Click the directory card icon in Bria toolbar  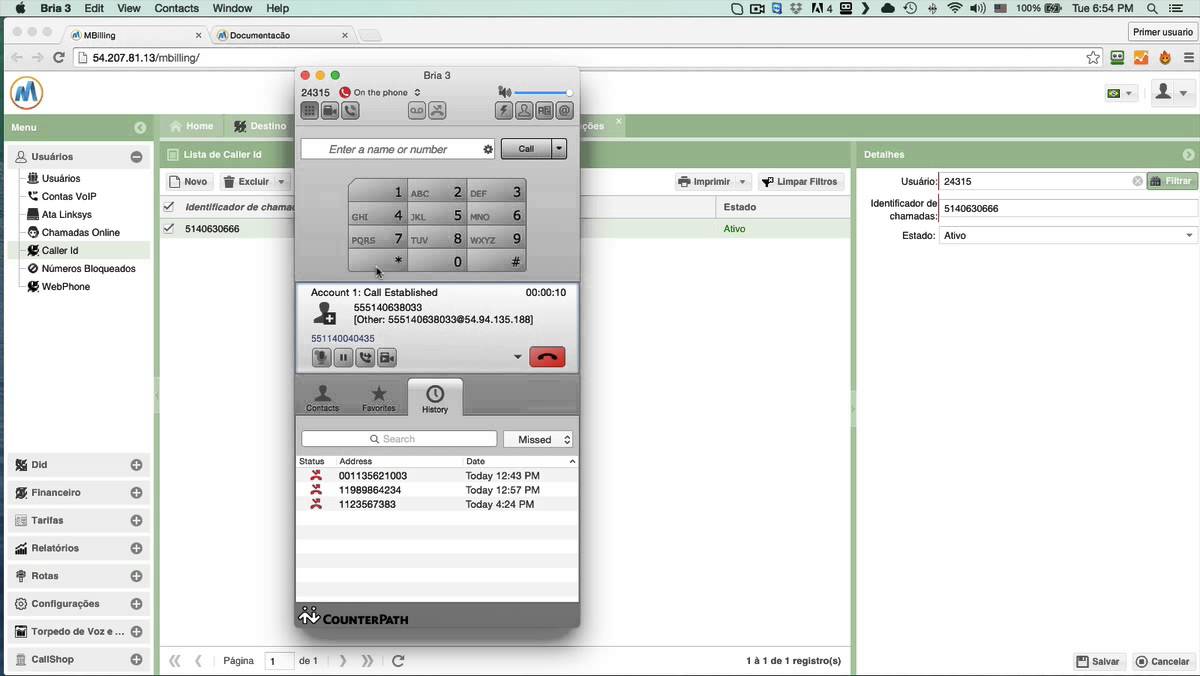(544, 111)
